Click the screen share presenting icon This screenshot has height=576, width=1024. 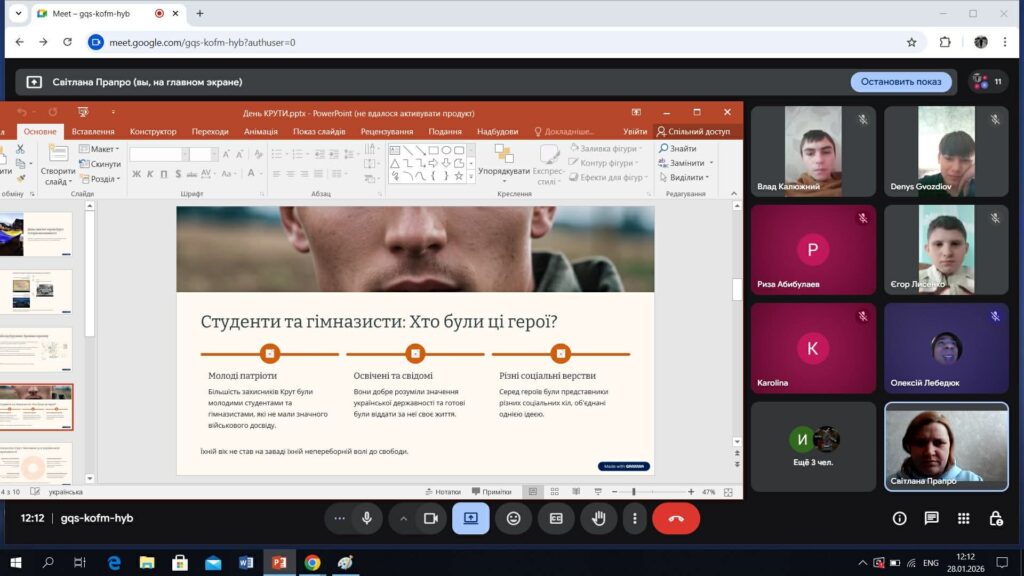click(471, 518)
